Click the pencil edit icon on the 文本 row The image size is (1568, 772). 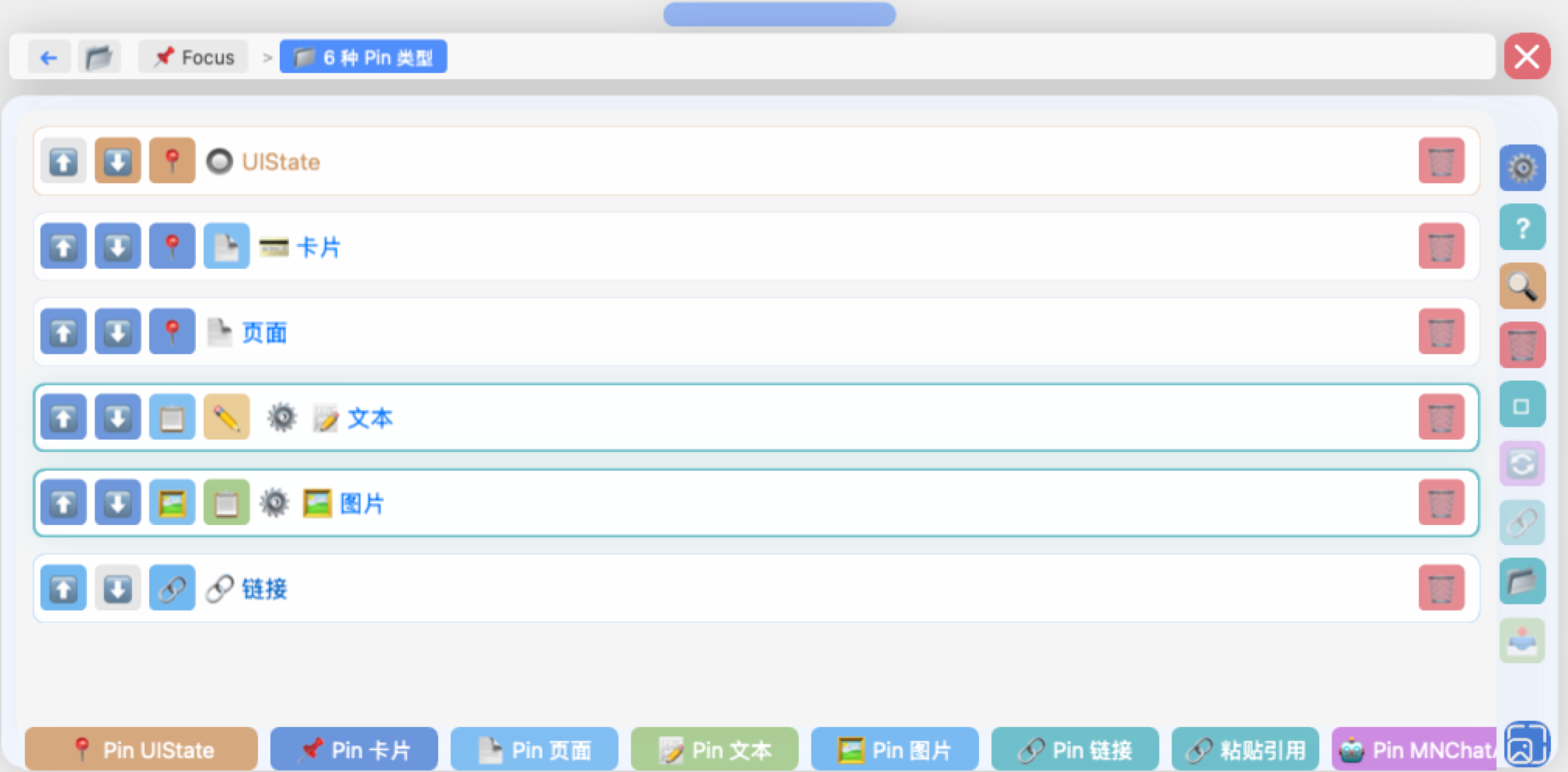click(x=225, y=417)
